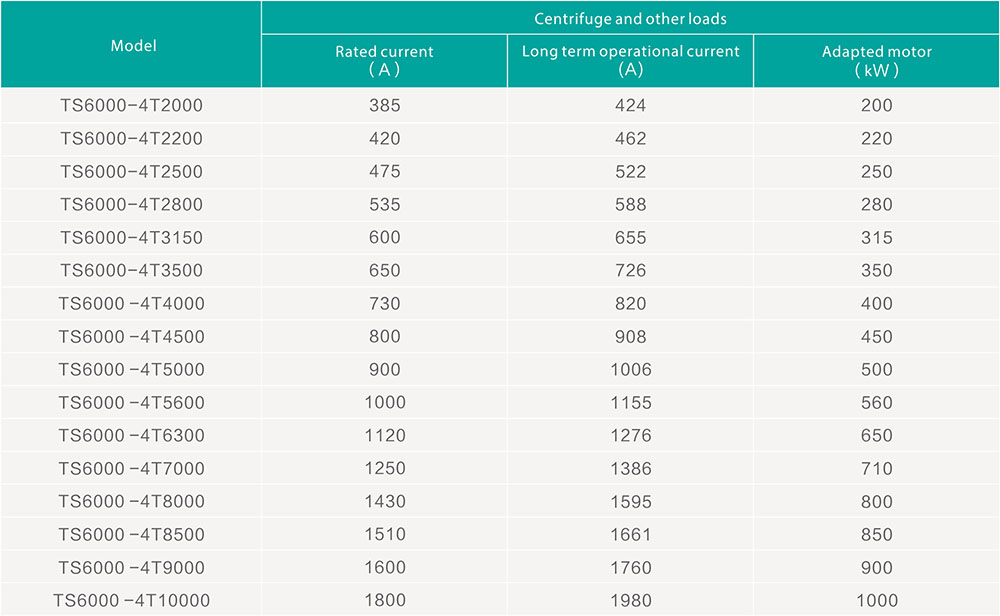The image size is (1000, 616).
Task: Select the rated current 1120 cell
Action: point(384,435)
